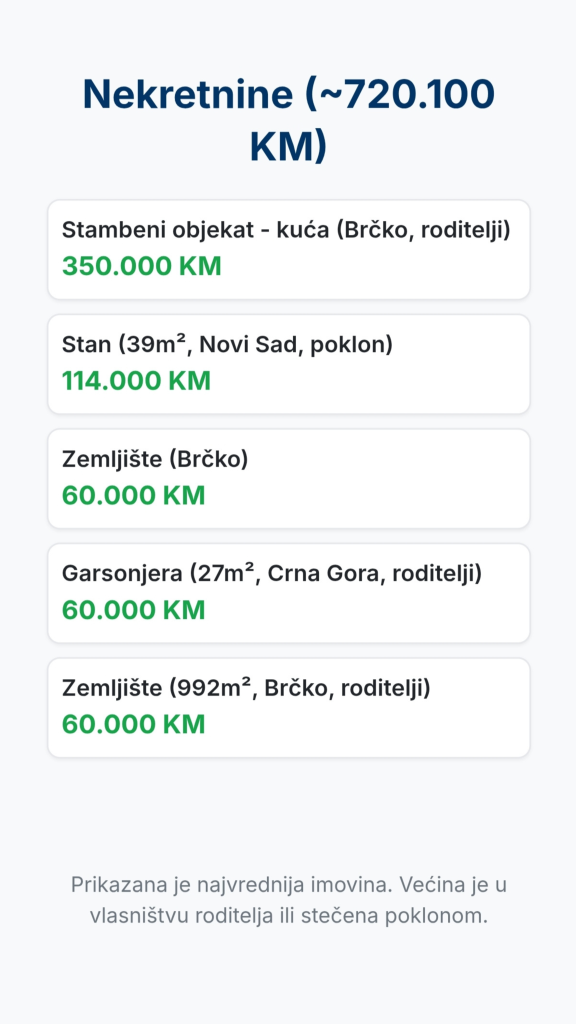Click the word "Garsonjera" in the fourth card

(123, 574)
